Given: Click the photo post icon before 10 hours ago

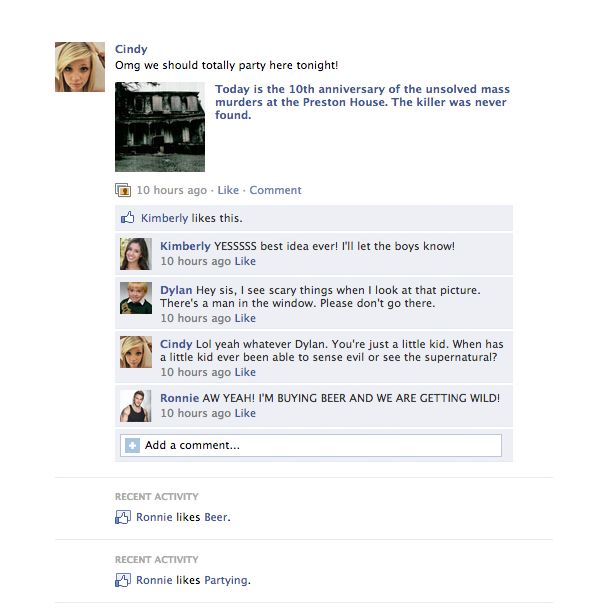Looking at the screenshot, I should (123, 190).
